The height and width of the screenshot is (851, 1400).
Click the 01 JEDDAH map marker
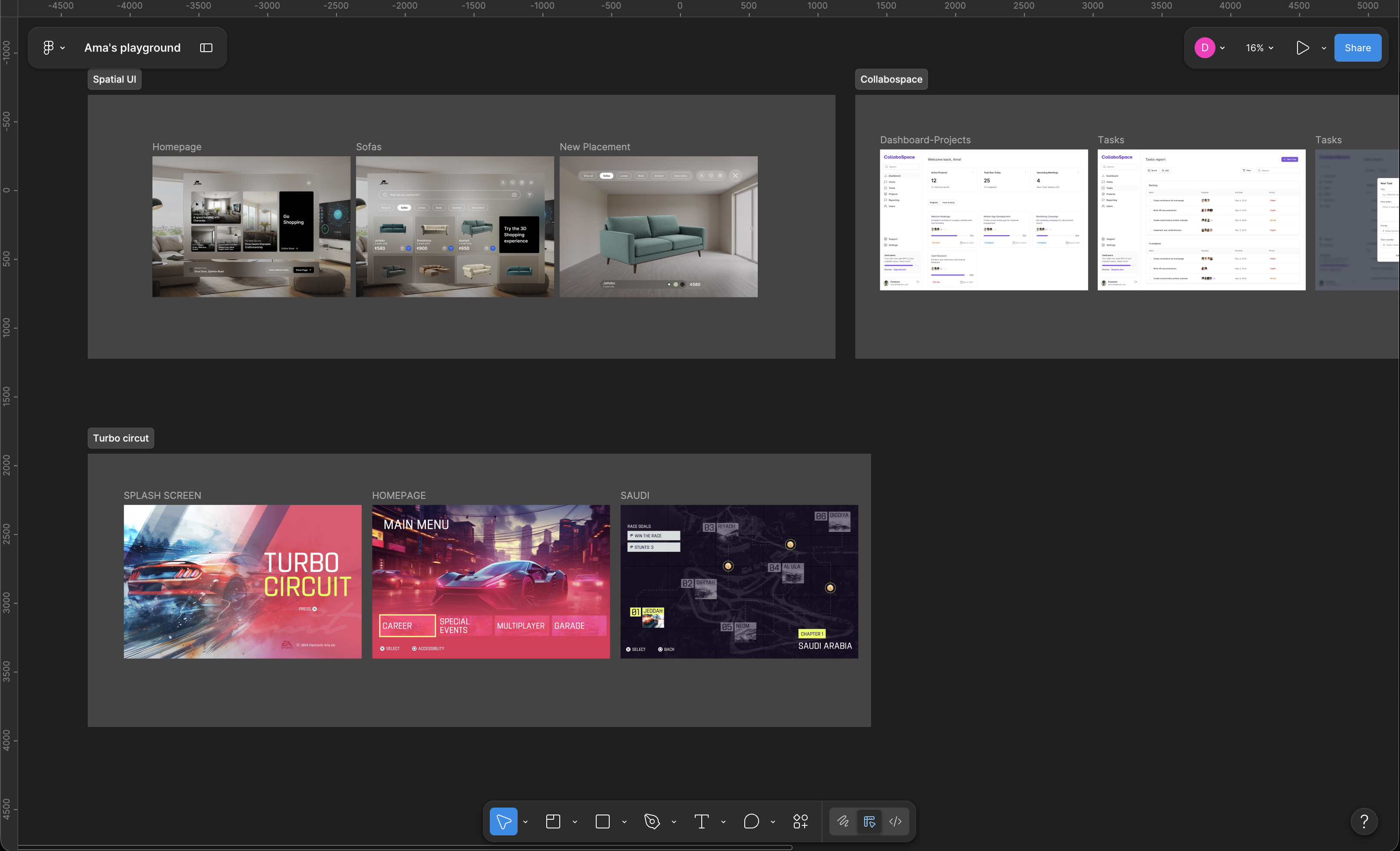click(647, 617)
